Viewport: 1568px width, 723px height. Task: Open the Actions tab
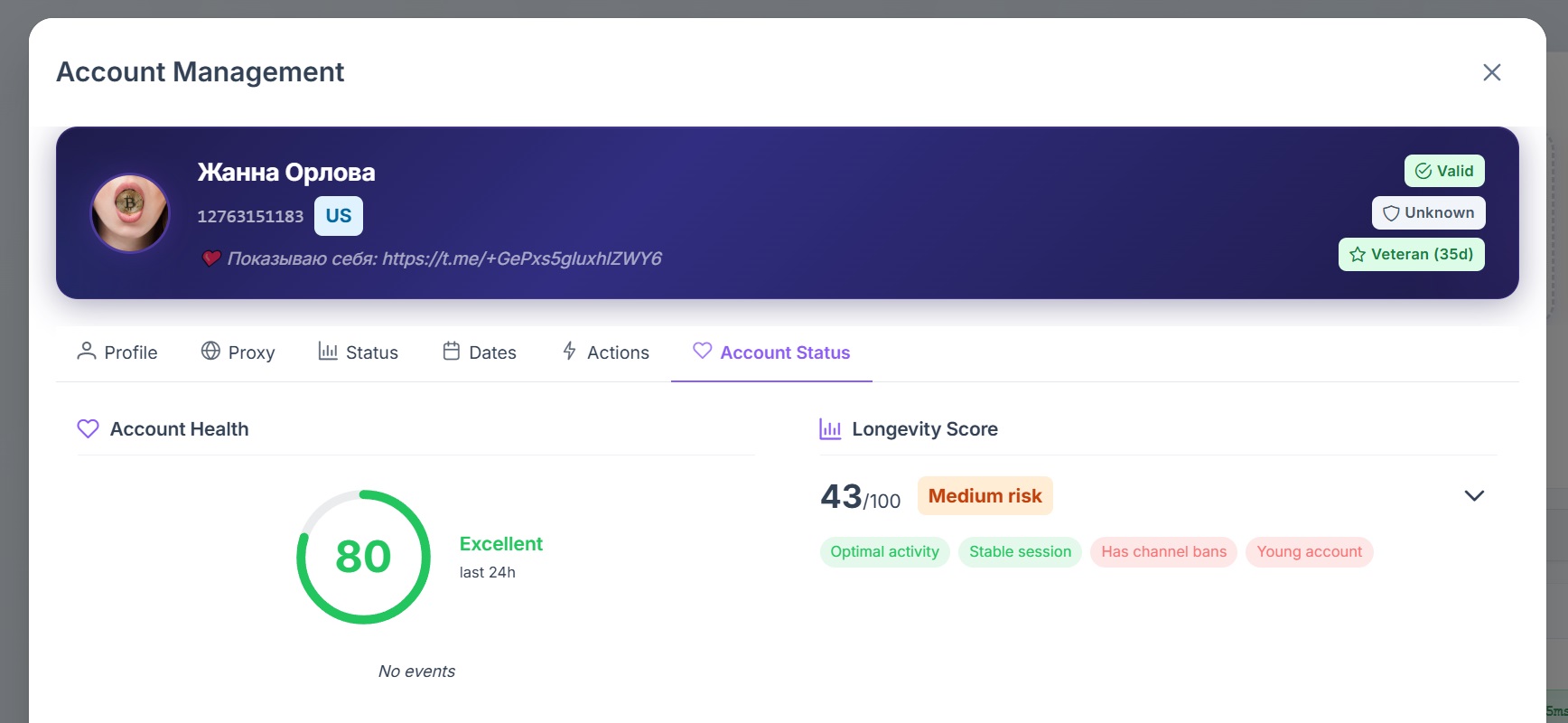605,352
